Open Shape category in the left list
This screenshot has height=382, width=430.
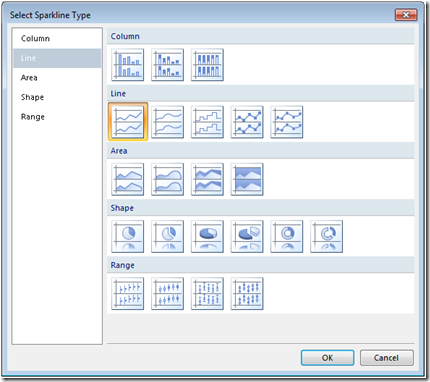[57, 97]
